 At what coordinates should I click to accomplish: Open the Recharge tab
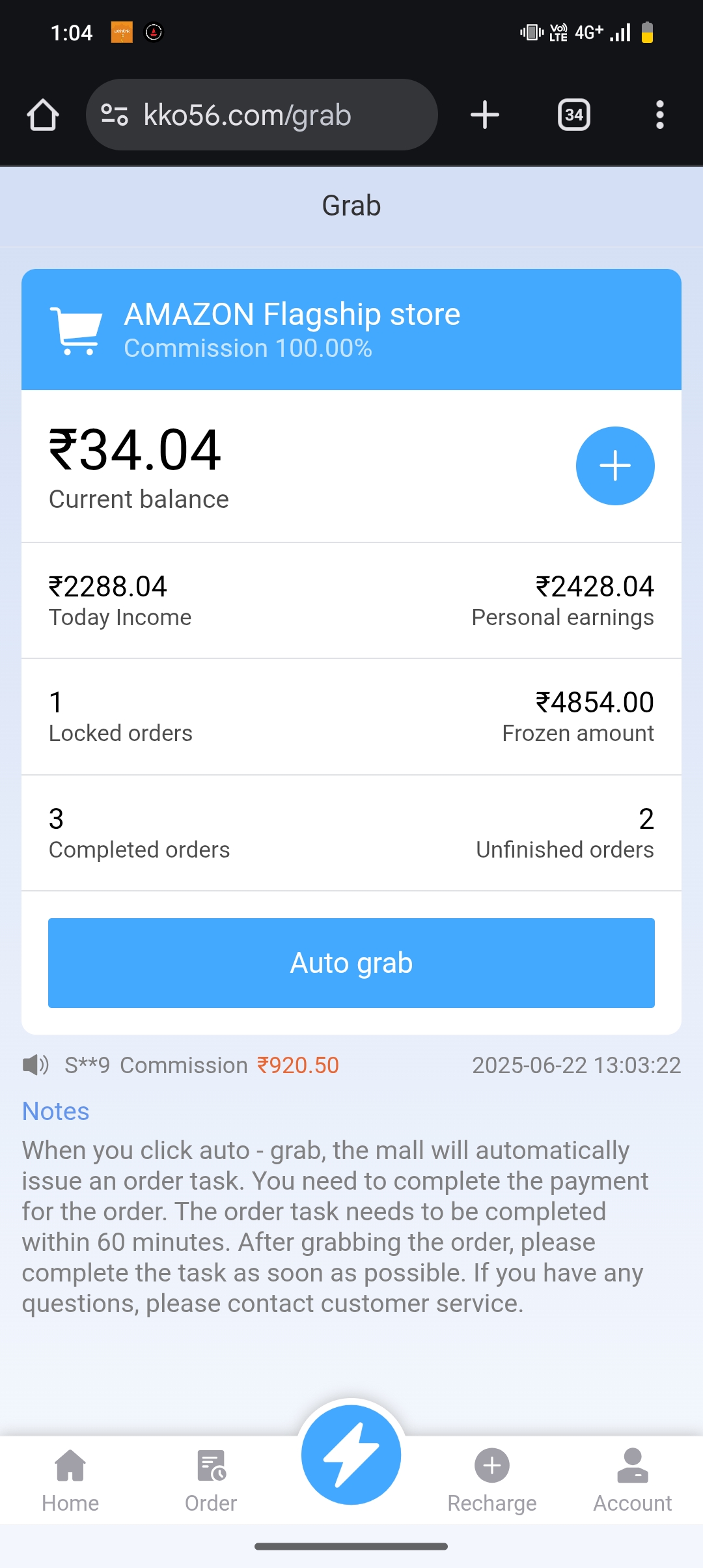(492, 1479)
